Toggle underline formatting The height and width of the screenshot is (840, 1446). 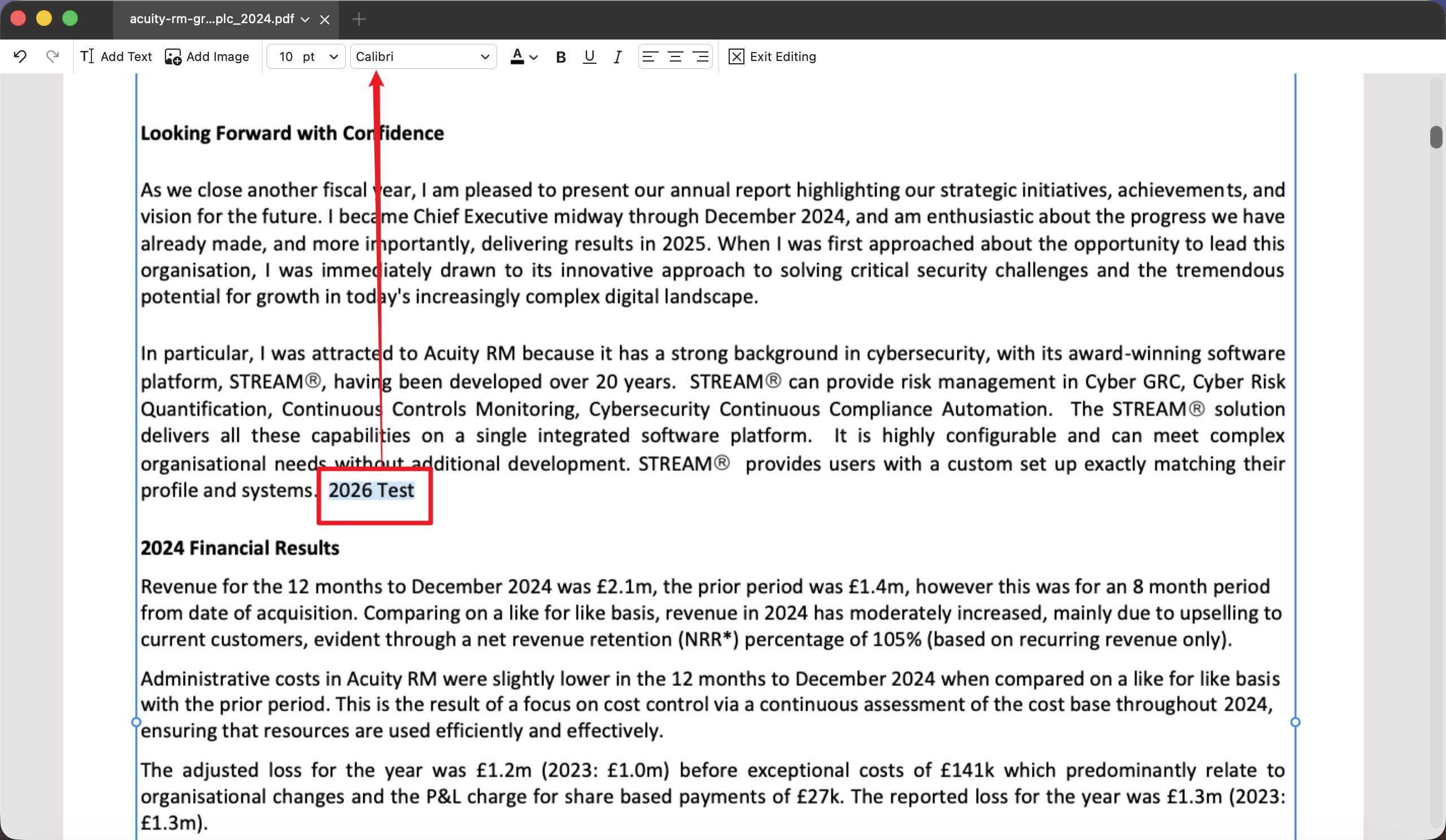(589, 57)
